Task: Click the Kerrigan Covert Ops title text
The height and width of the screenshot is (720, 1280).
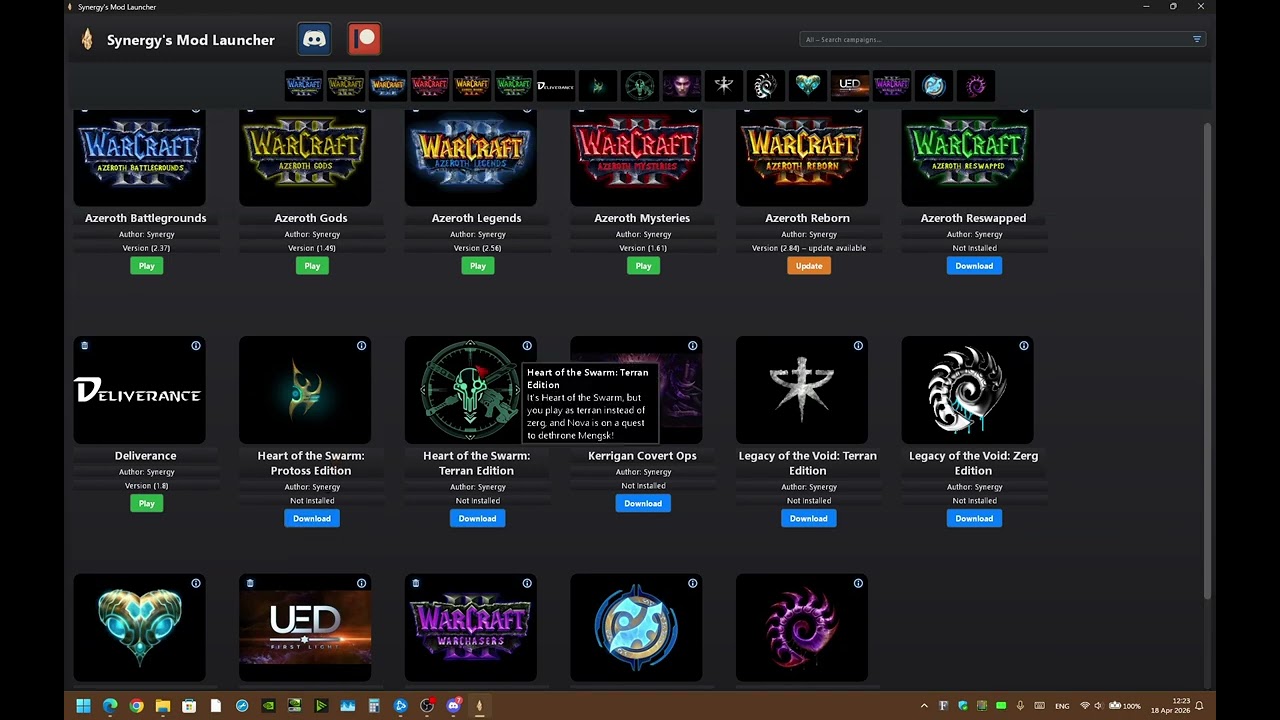Action: 643,456
